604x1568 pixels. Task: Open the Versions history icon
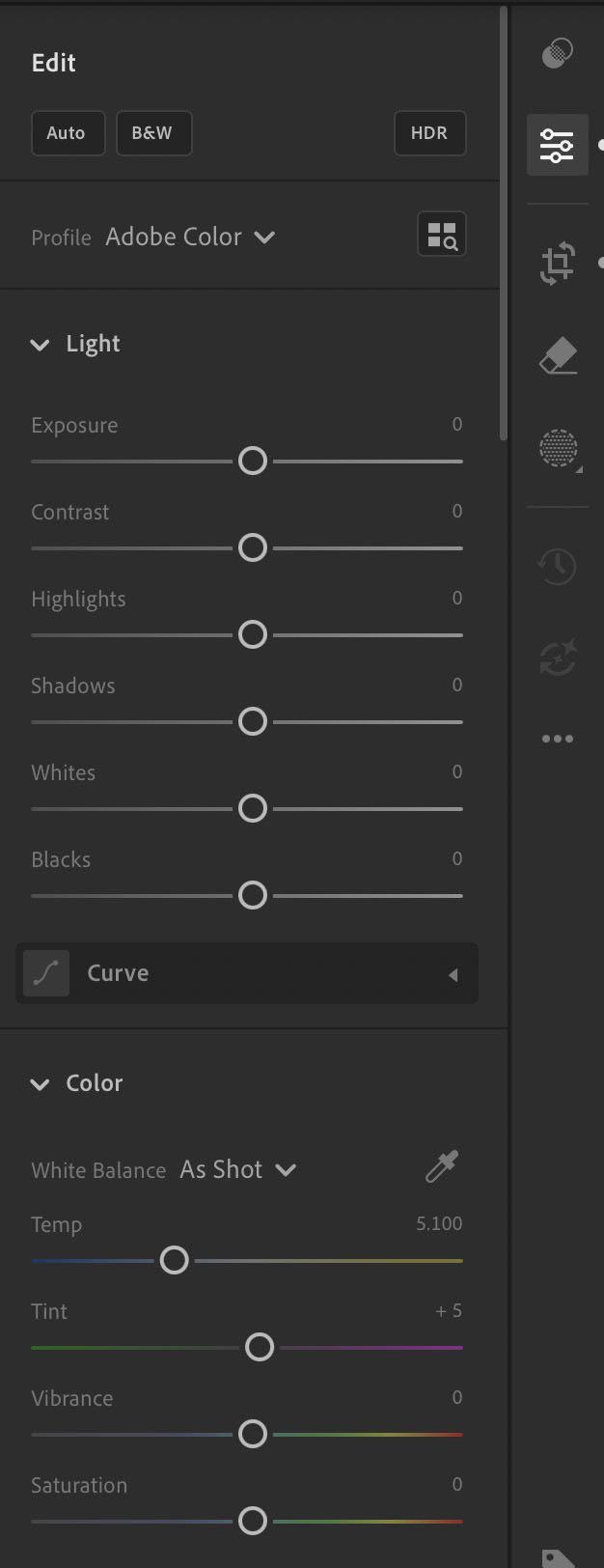pyautogui.click(x=558, y=567)
